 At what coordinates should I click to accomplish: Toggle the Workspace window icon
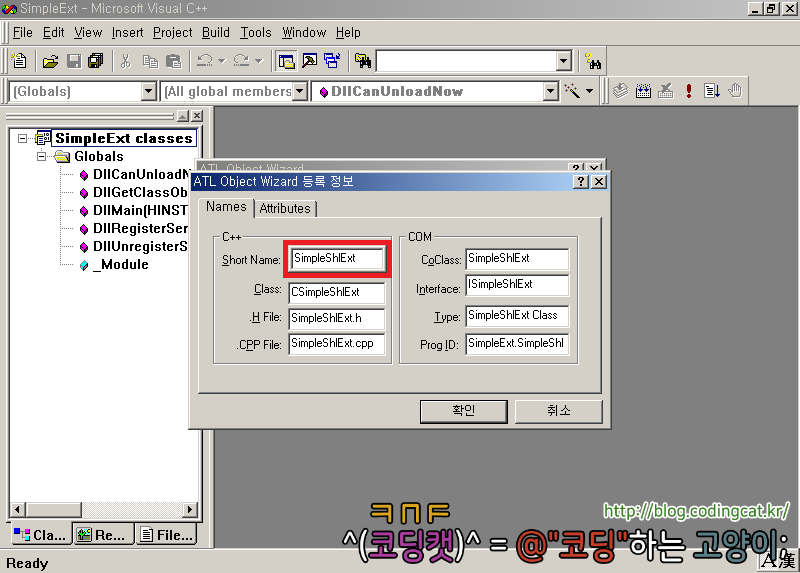286,61
